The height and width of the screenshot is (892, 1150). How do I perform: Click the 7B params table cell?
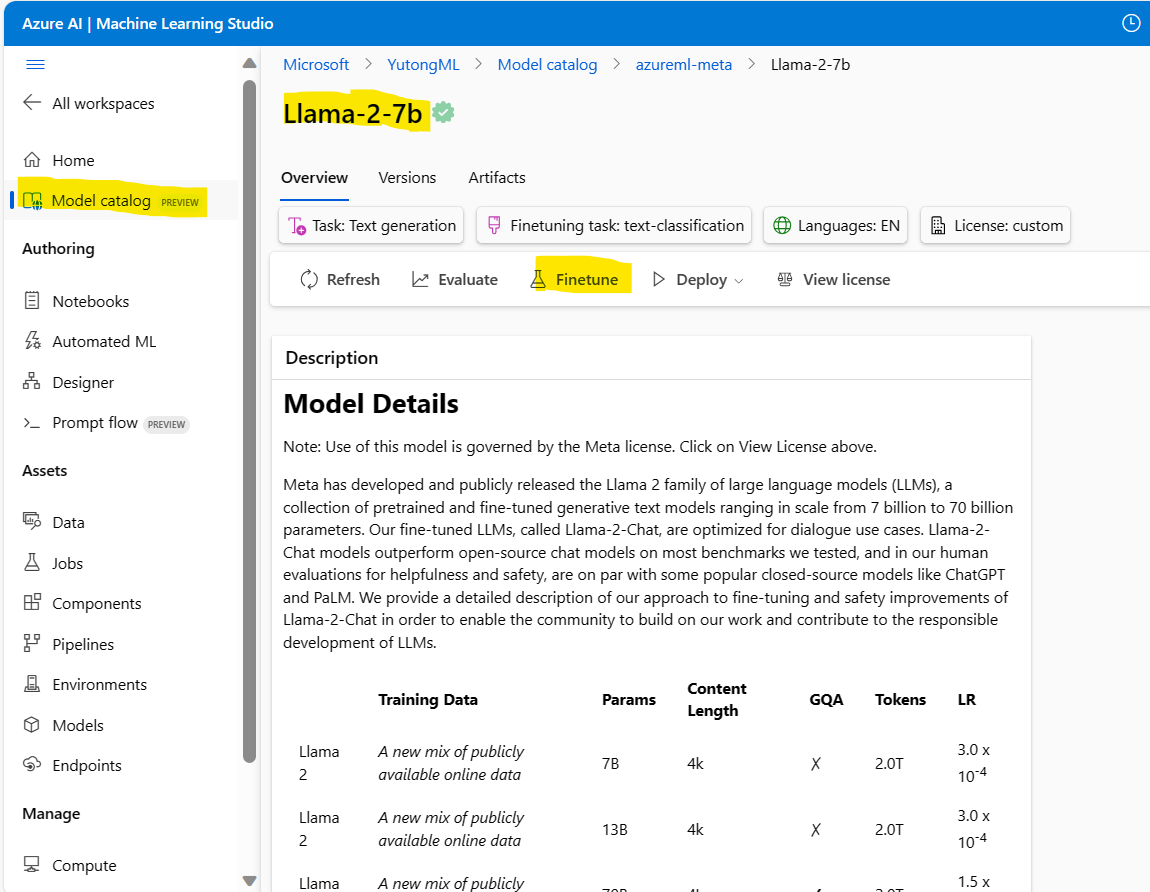point(610,764)
